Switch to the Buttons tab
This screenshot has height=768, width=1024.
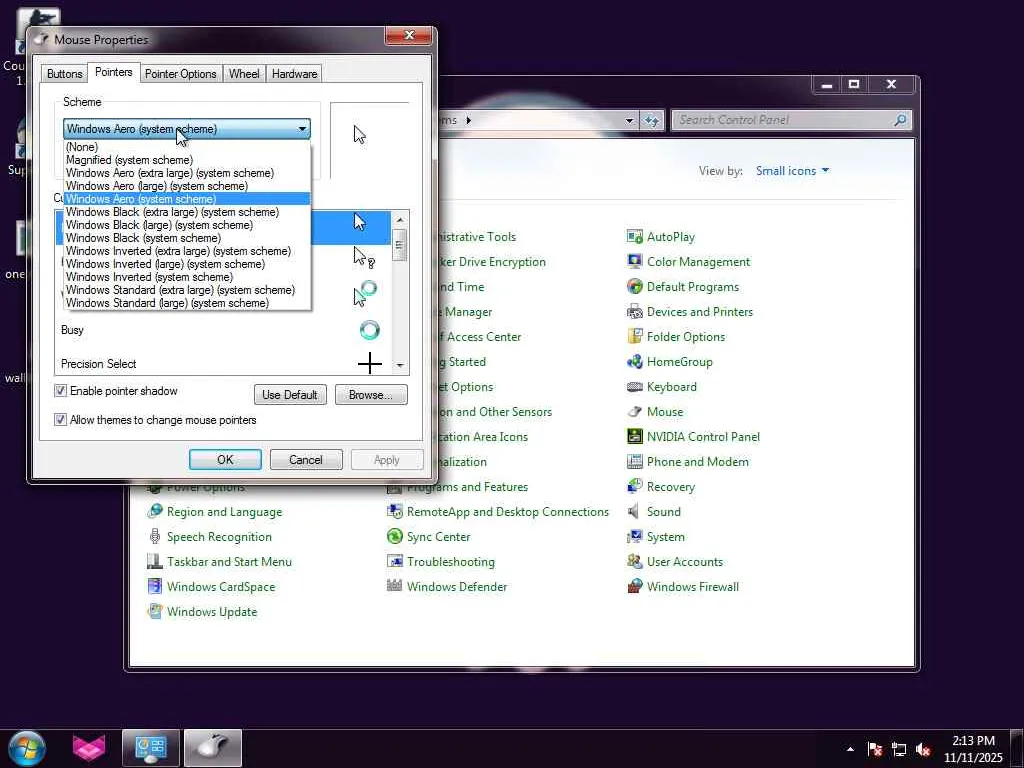coord(65,74)
